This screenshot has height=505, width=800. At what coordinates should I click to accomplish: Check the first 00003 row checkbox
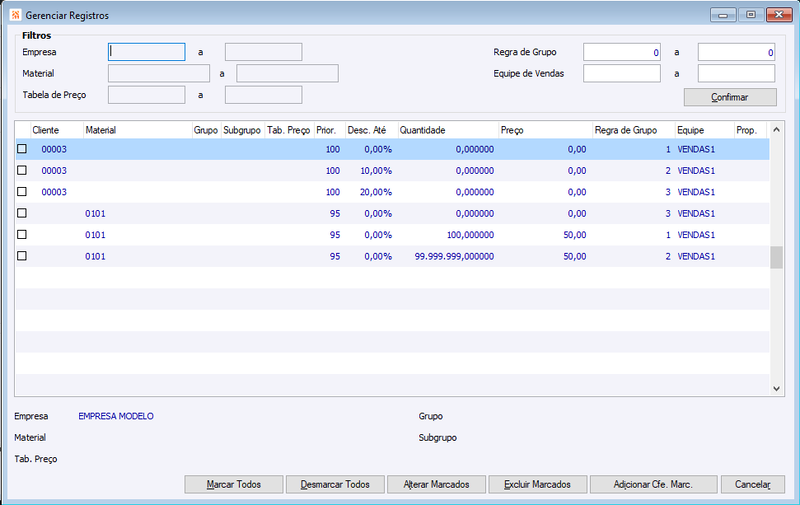(22, 149)
